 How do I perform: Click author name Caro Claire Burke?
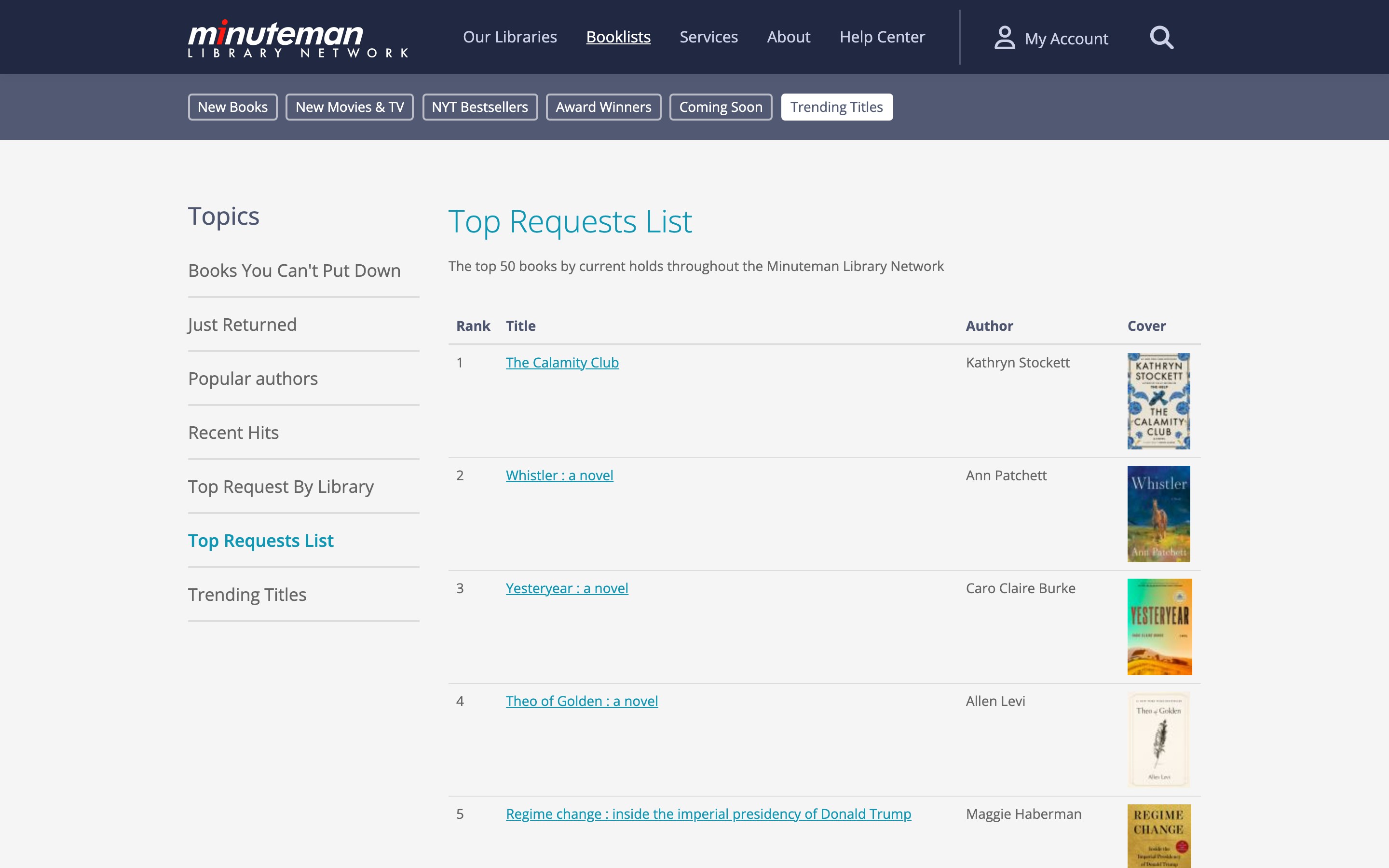(1020, 588)
